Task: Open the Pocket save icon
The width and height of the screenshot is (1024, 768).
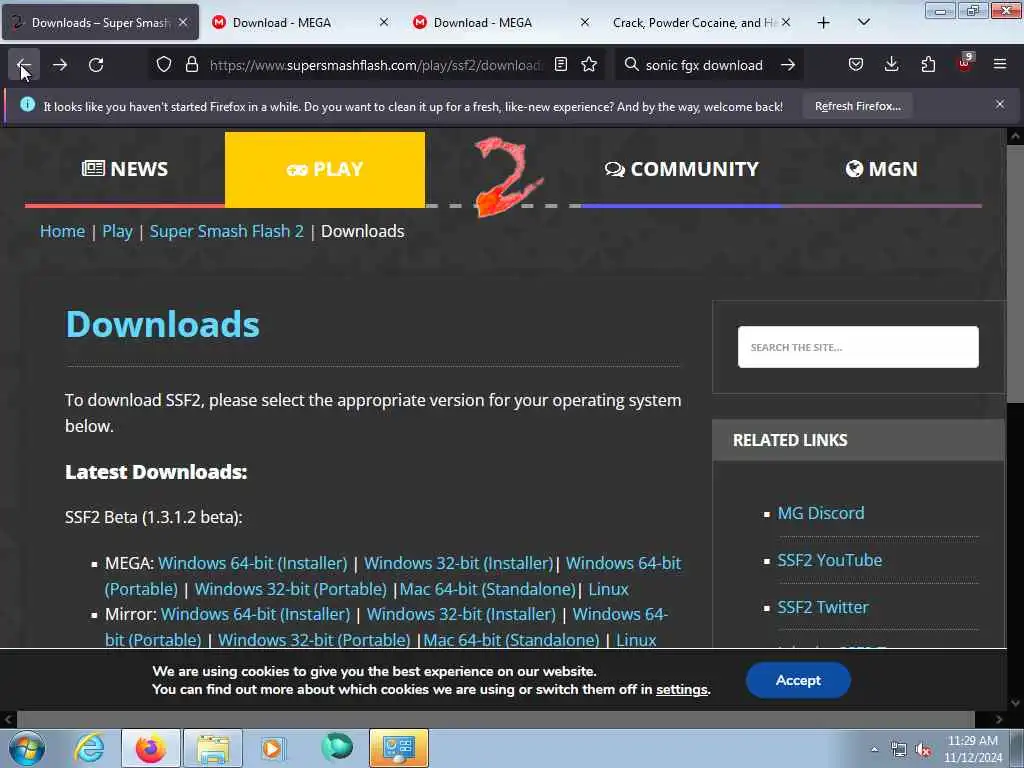Action: (856, 65)
